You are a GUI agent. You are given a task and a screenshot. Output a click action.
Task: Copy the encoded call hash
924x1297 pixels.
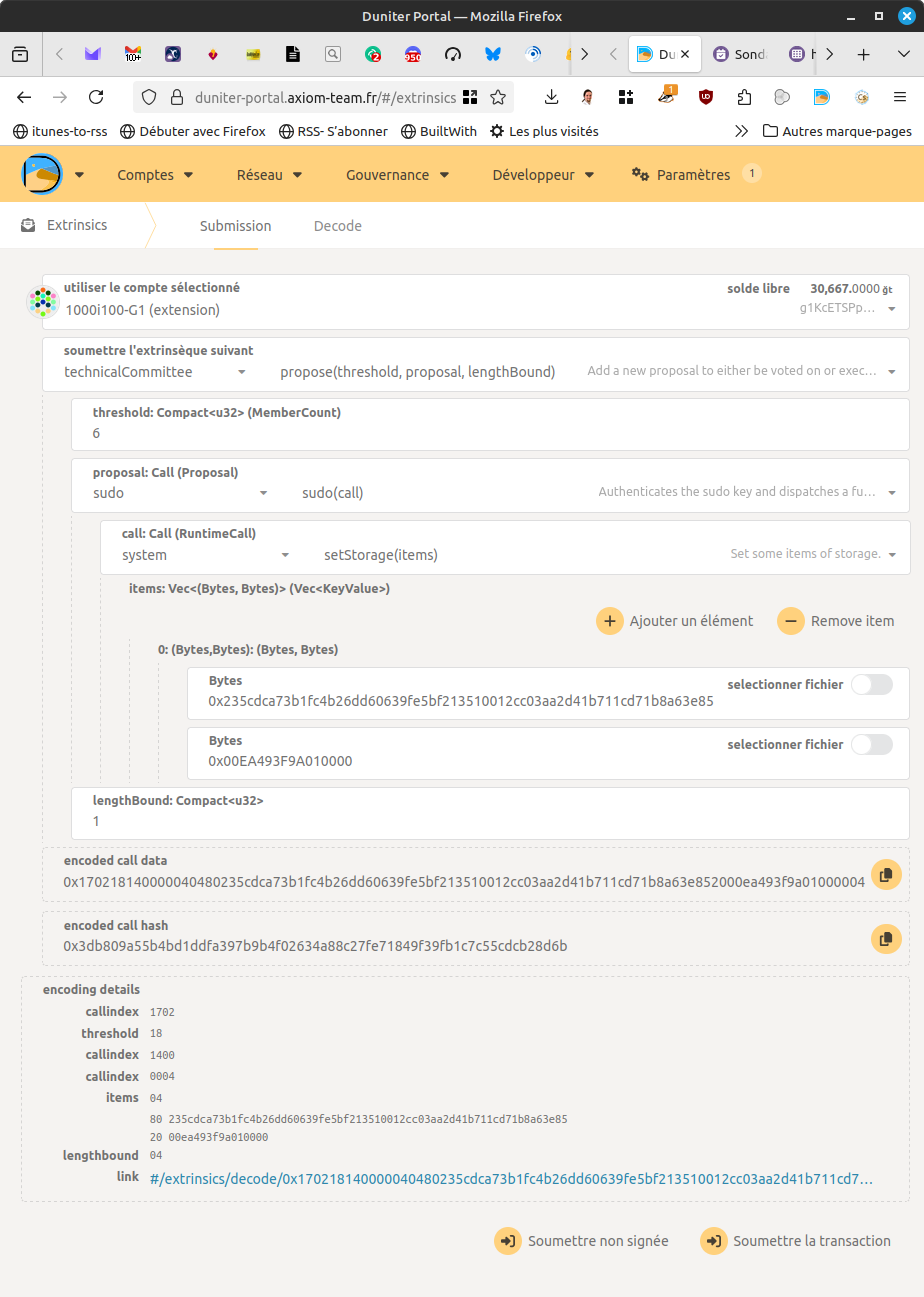coord(885,939)
